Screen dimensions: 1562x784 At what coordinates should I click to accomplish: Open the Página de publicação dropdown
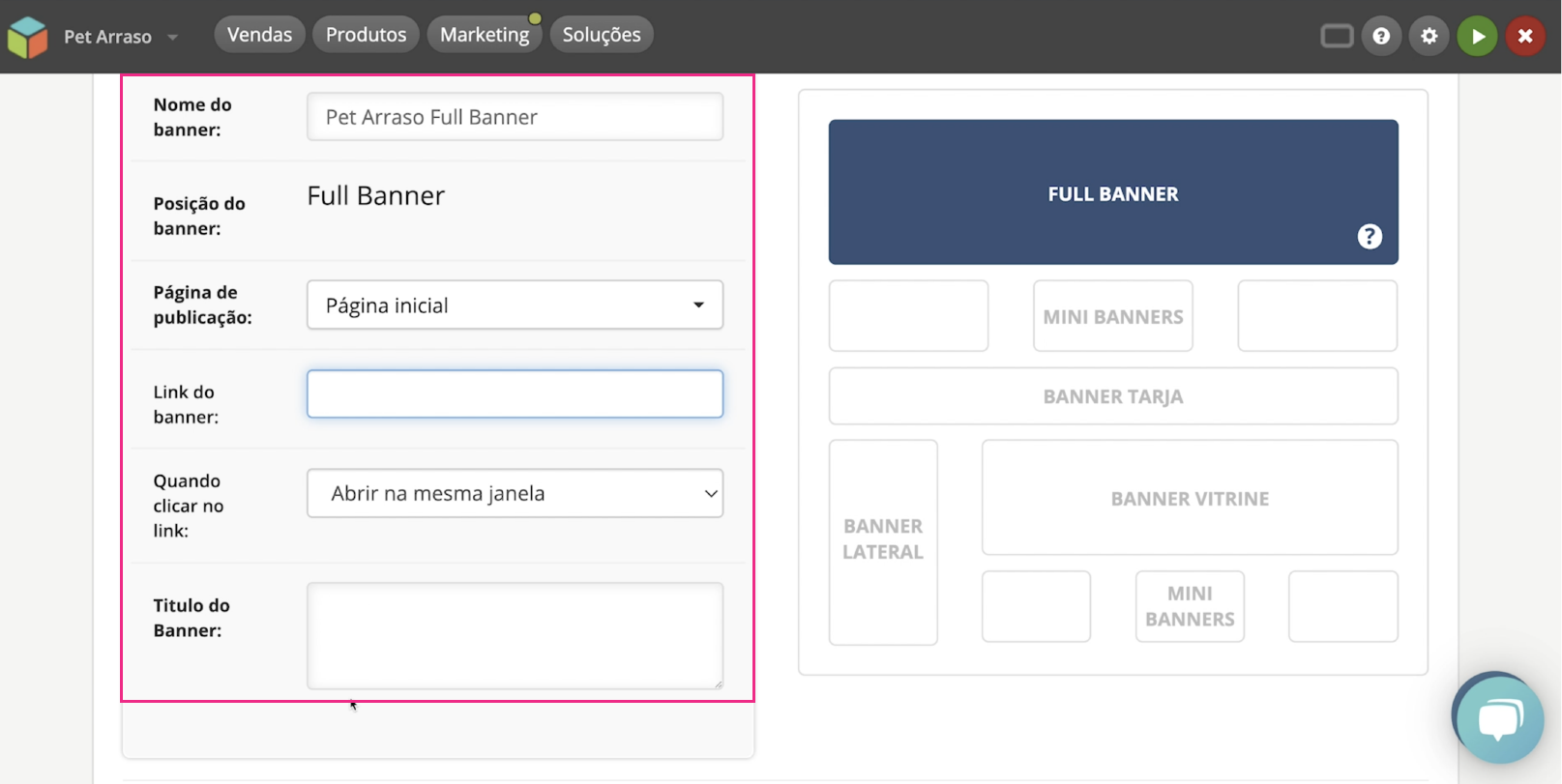pyautogui.click(x=515, y=305)
